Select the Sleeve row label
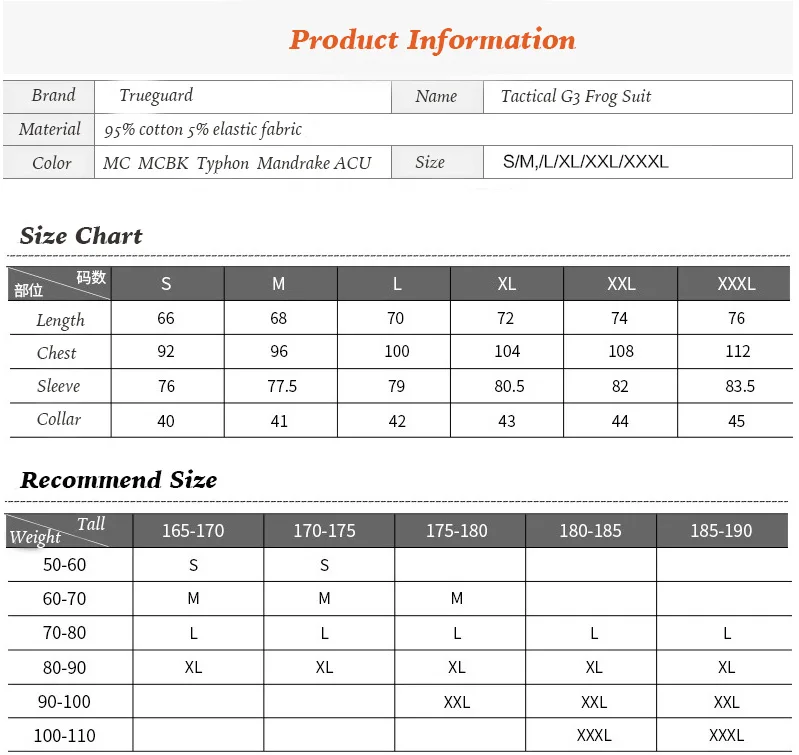This screenshot has height=755, width=799. (x=59, y=386)
